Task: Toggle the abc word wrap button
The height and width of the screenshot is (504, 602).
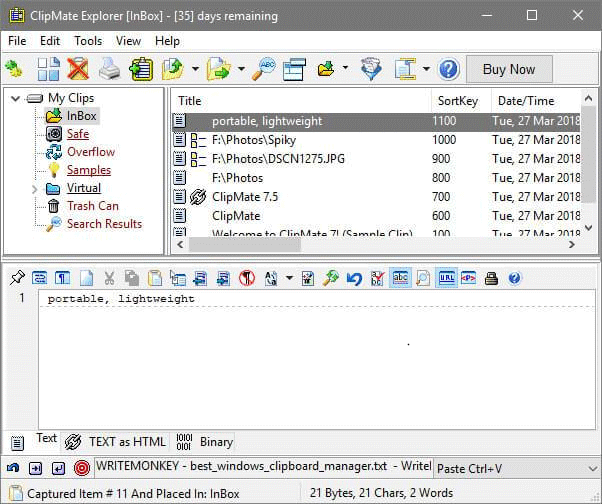Action: [400, 278]
